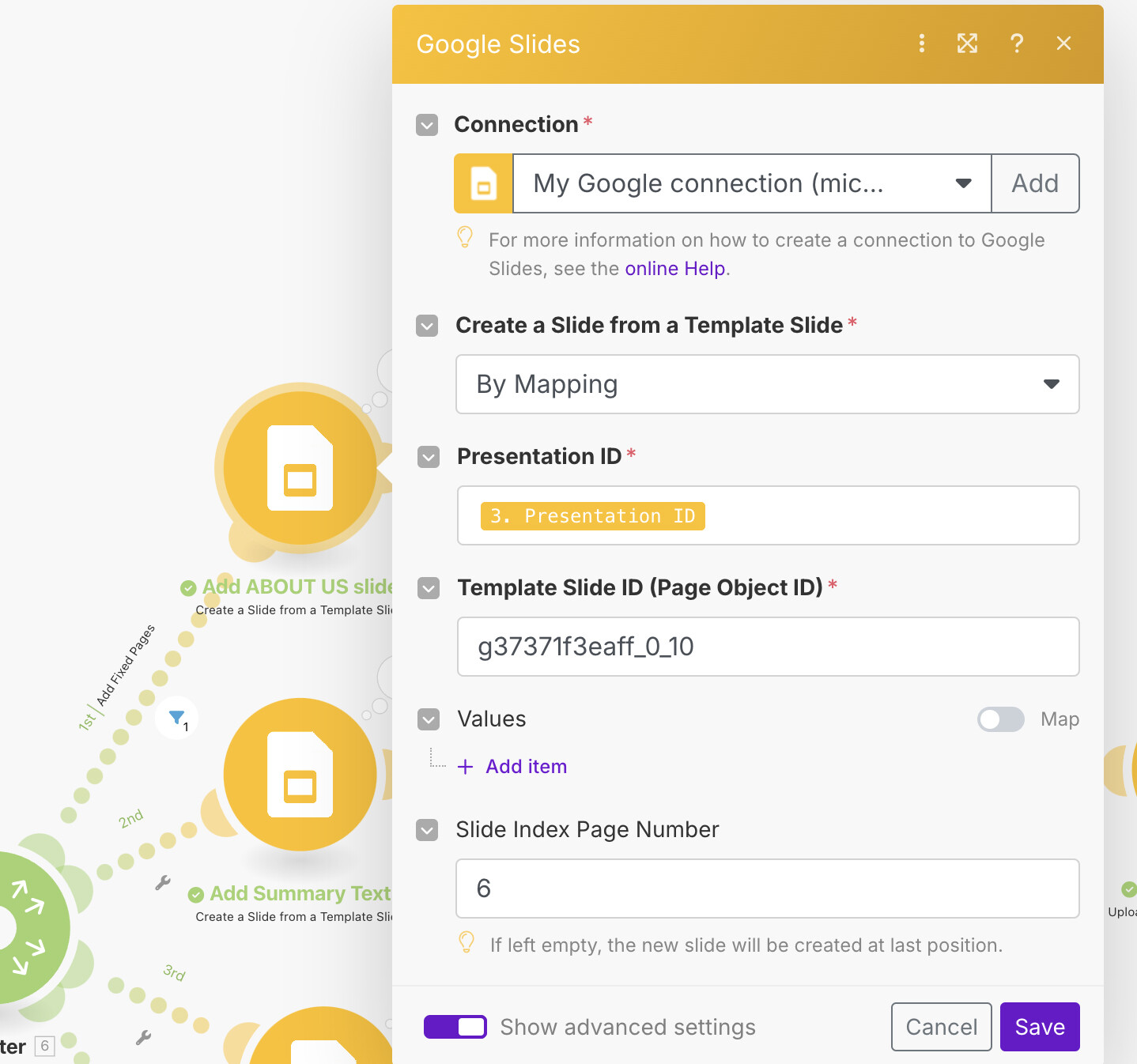Viewport: 1137px width, 1064px height.
Task: Click the Cancel button
Action: coord(941,1027)
